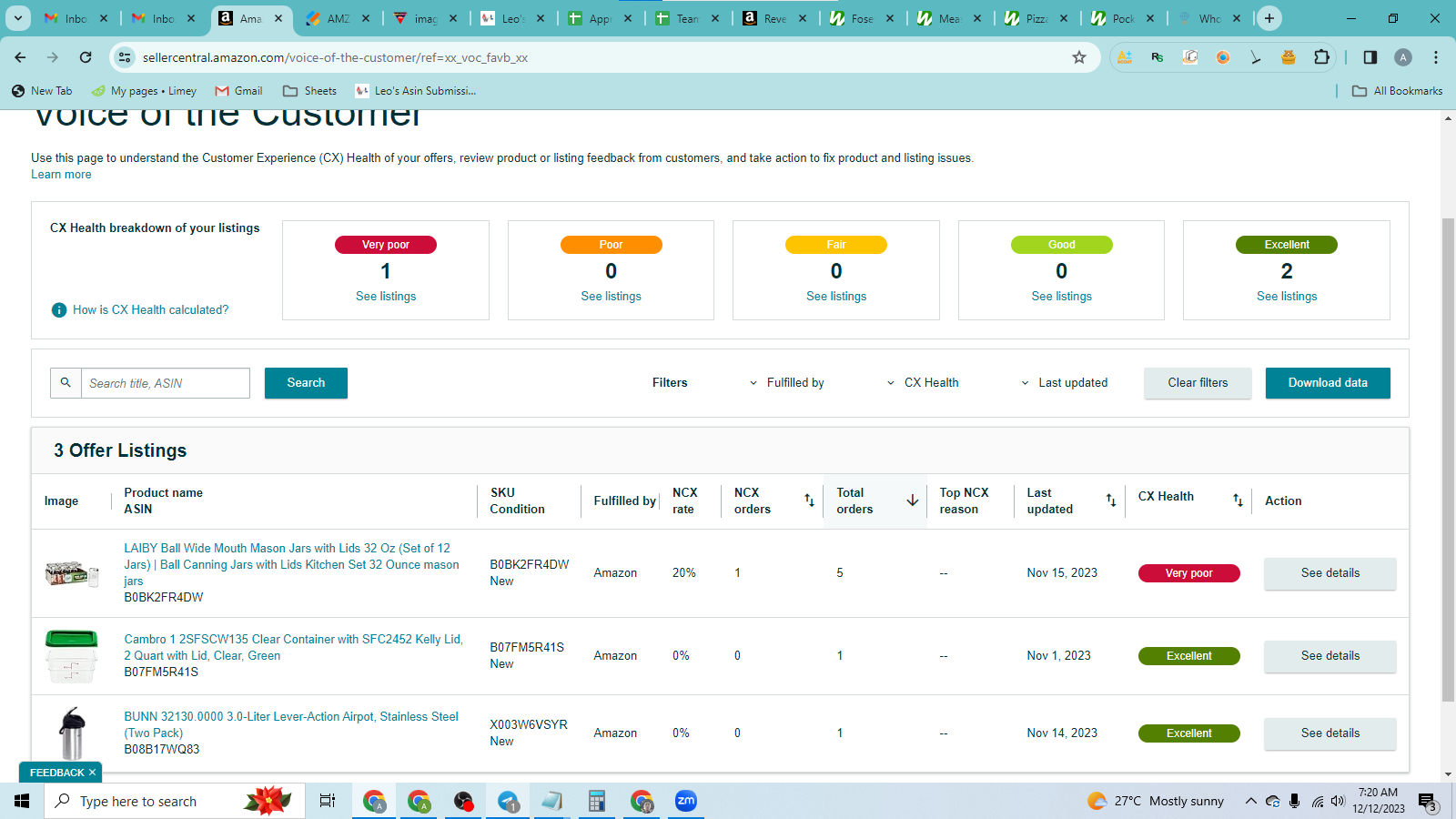See listings under Excellent
Image resolution: width=1456 pixels, height=819 pixels.
1287,297
